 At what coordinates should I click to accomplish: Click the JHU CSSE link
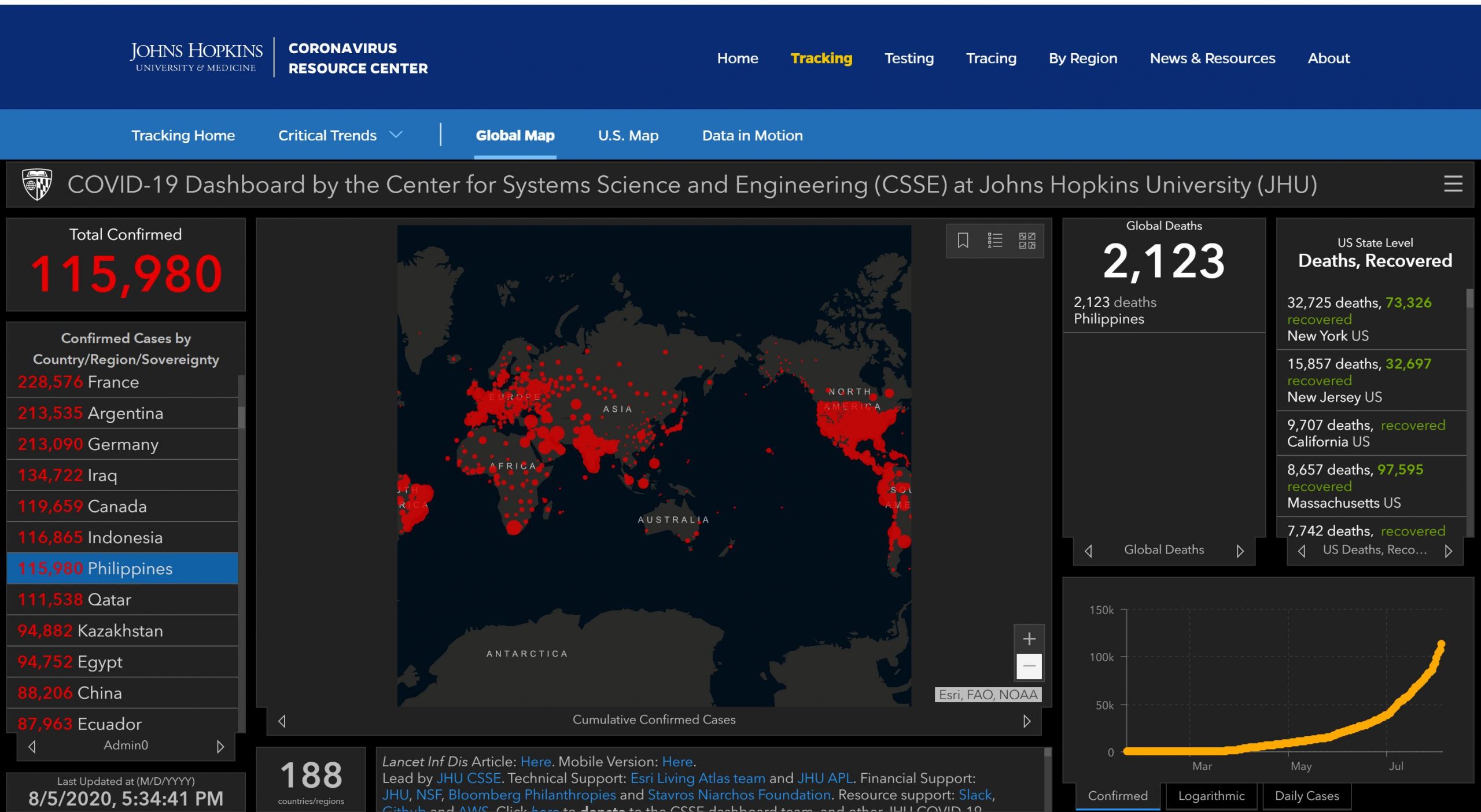468,778
